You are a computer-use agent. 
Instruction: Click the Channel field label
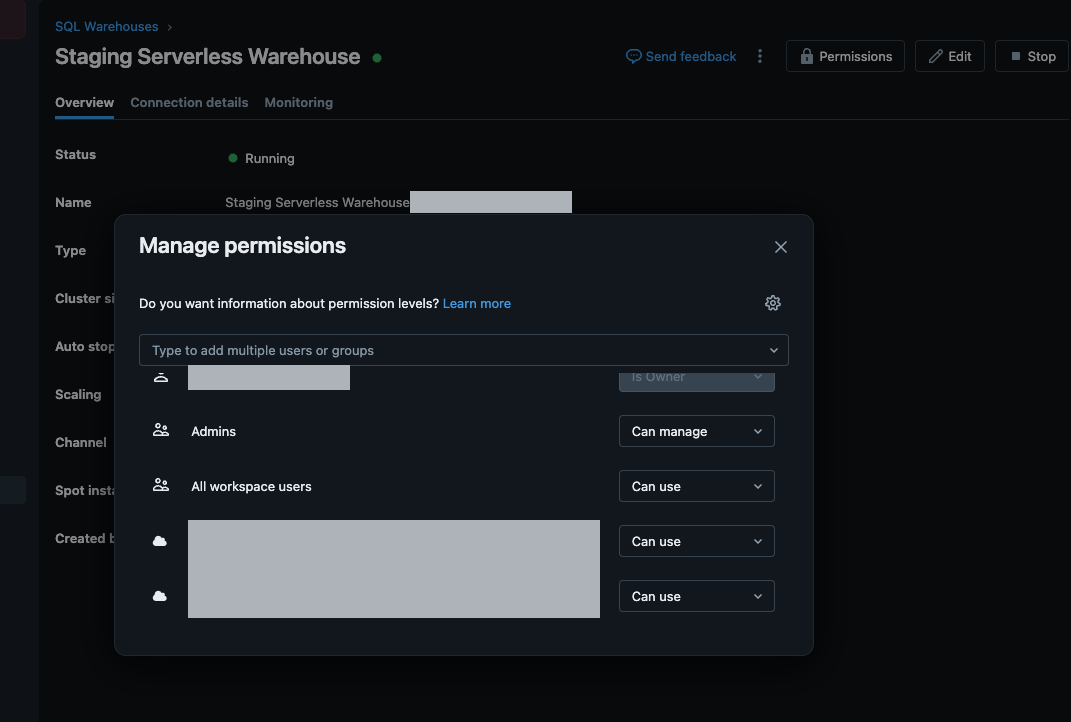coord(81,442)
